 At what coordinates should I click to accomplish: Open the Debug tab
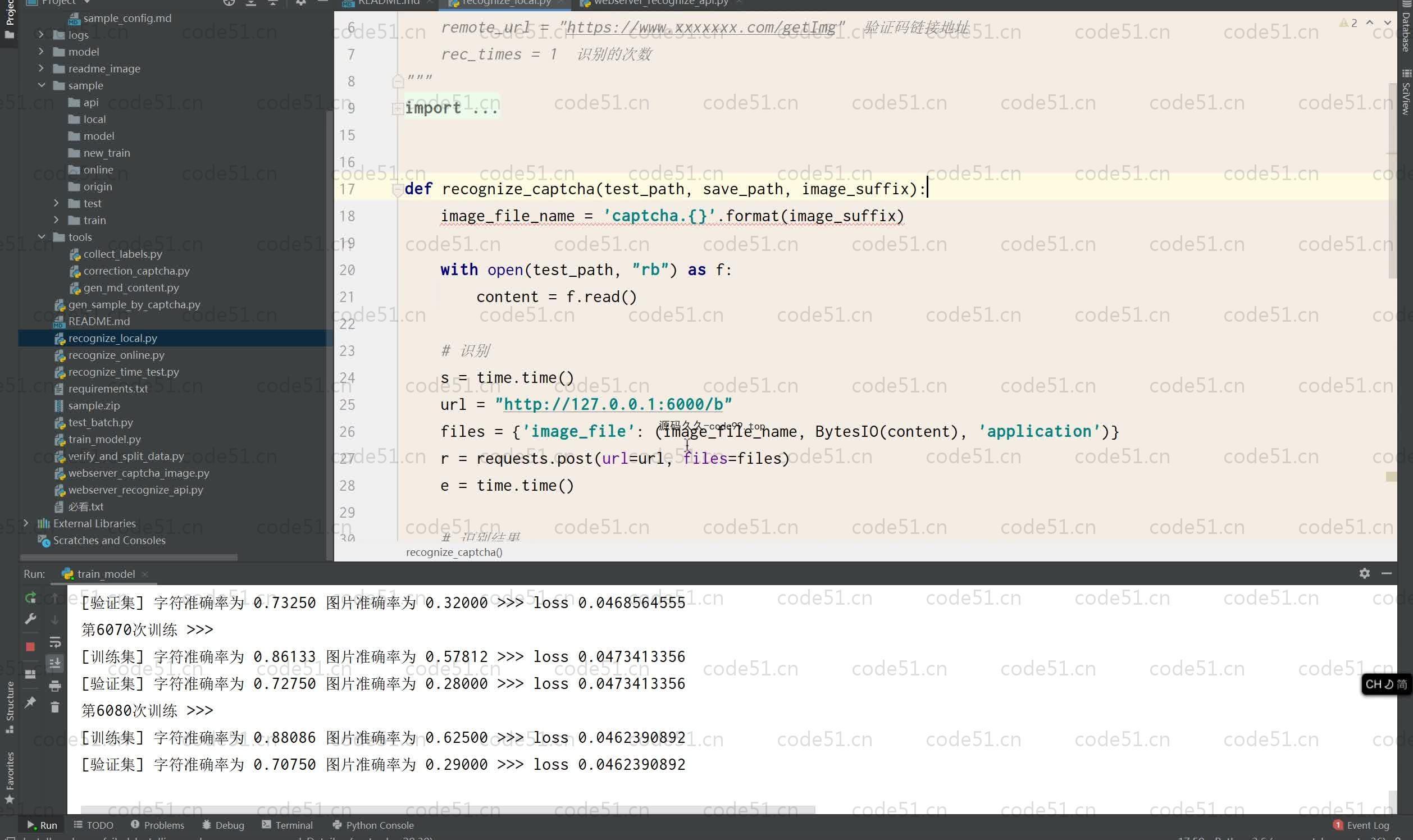coord(223,825)
